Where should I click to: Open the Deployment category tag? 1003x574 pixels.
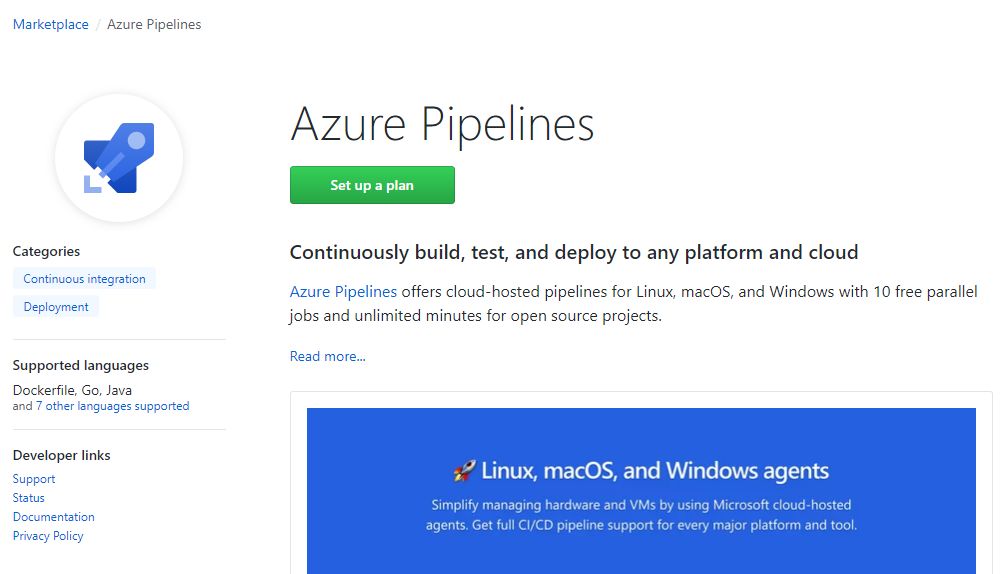tap(56, 307)
